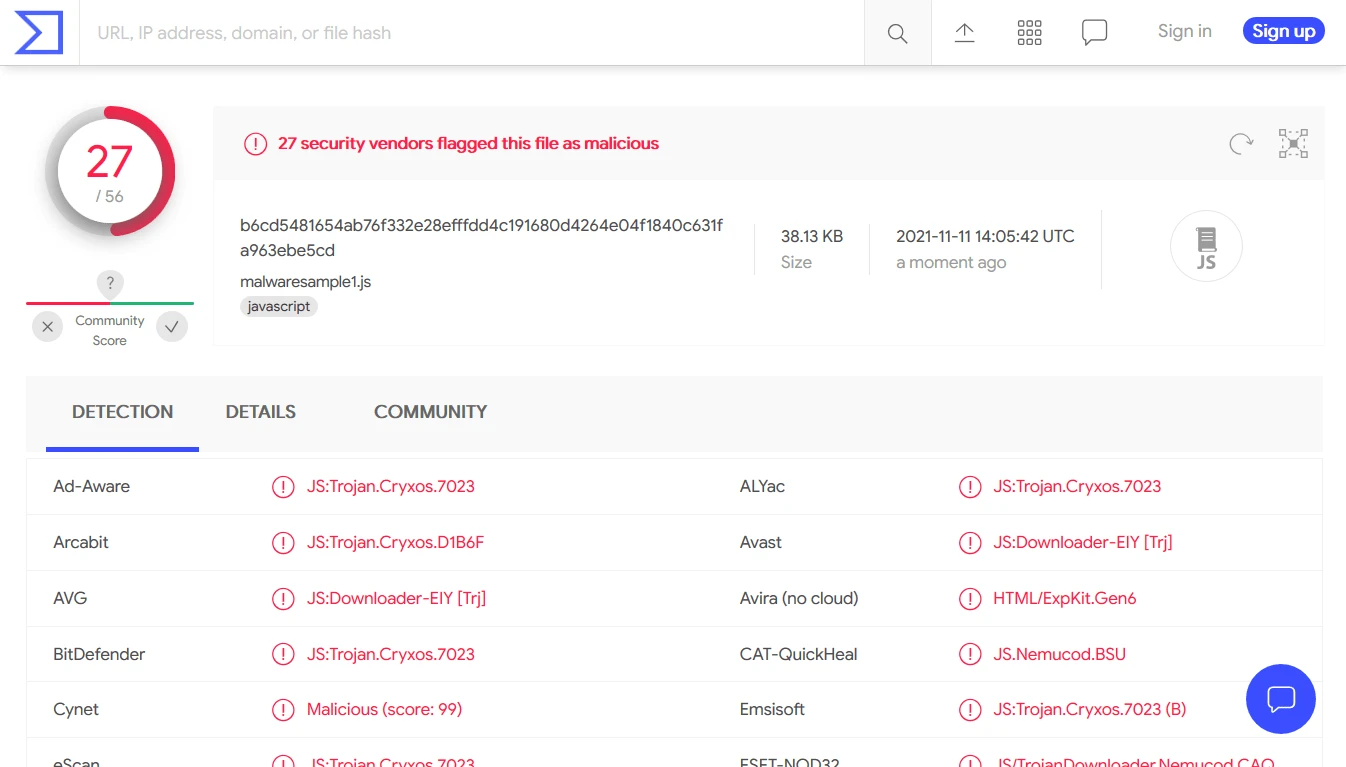The height and width of the screenshot is (767, 1346).
Task: Vote harmless with community checkmark button
Action: (172, 327)
